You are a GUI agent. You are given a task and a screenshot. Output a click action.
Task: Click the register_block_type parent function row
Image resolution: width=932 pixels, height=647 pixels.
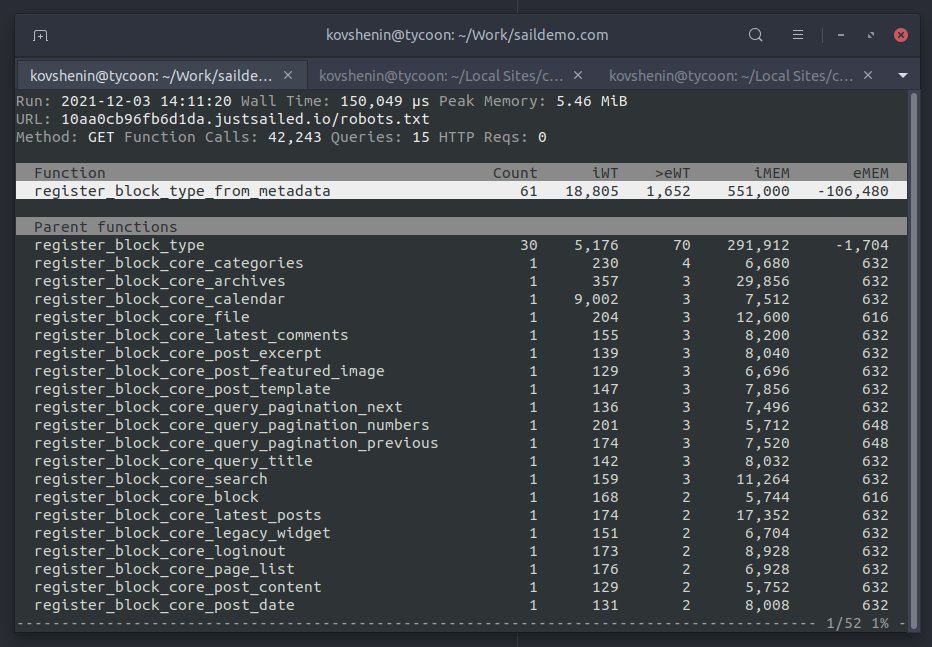click(x=119, y=245)
